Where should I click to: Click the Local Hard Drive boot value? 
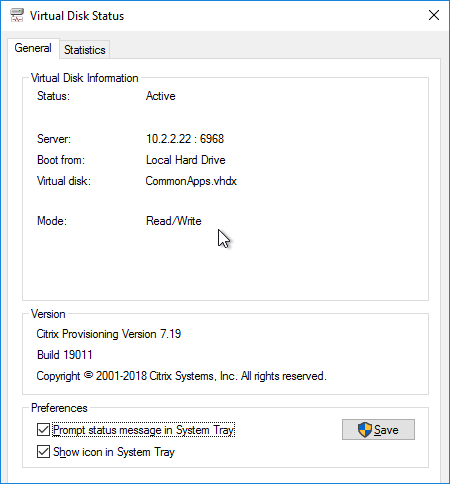[x=186, y=160]
